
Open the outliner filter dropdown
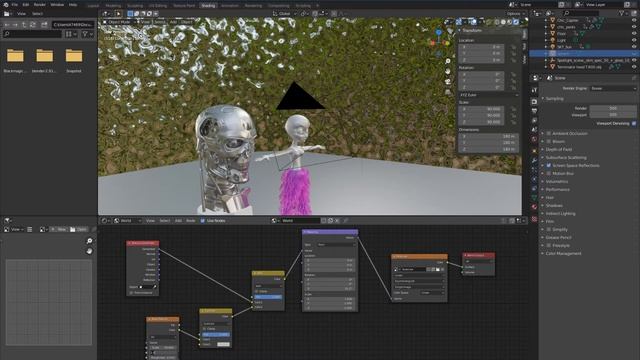623,13
